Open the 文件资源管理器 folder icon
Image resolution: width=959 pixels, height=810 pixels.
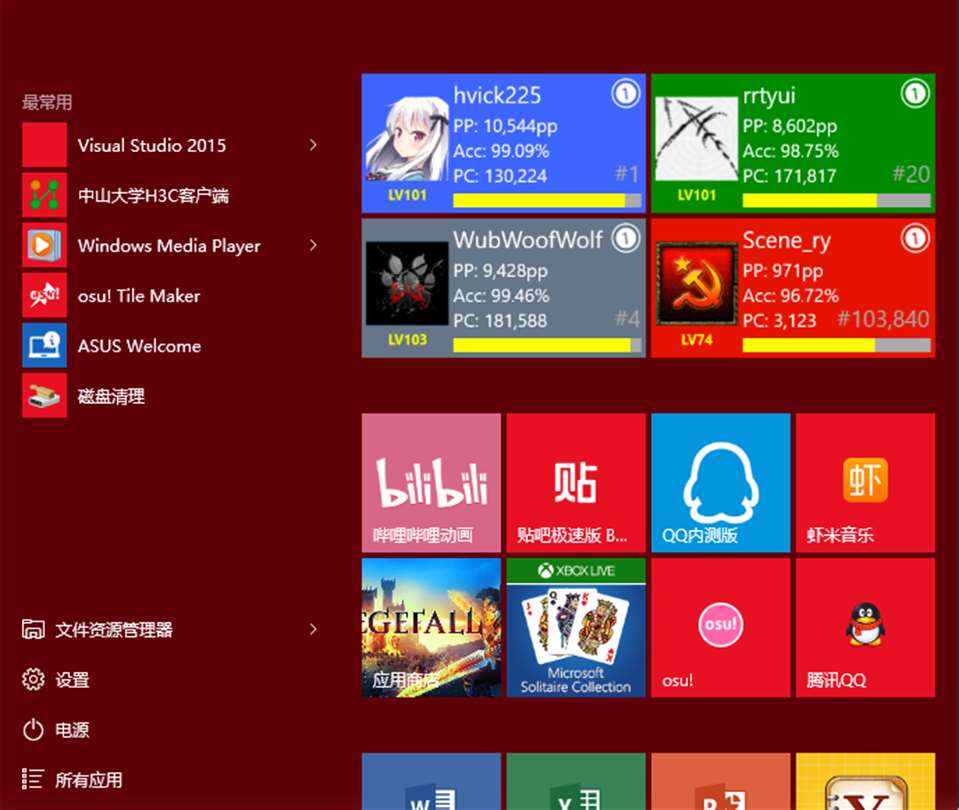click(33, 629)
